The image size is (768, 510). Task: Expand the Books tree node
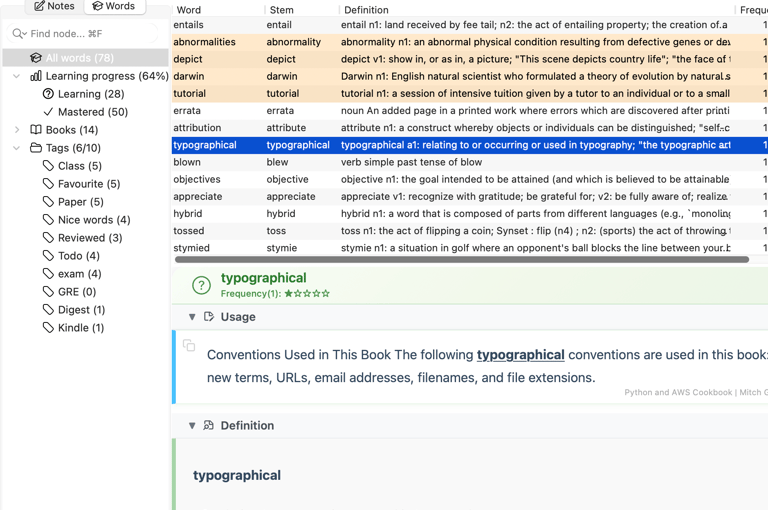click(x=17, y=130)
